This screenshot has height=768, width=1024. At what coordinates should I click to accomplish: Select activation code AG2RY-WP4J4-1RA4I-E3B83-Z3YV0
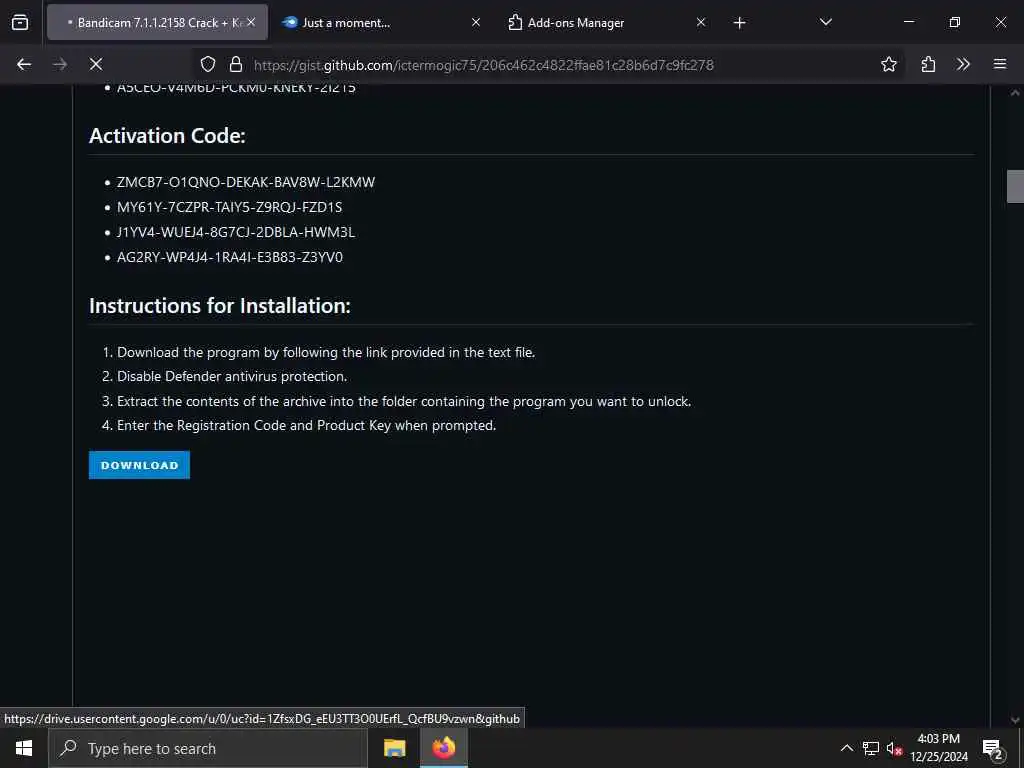(230, 257)
